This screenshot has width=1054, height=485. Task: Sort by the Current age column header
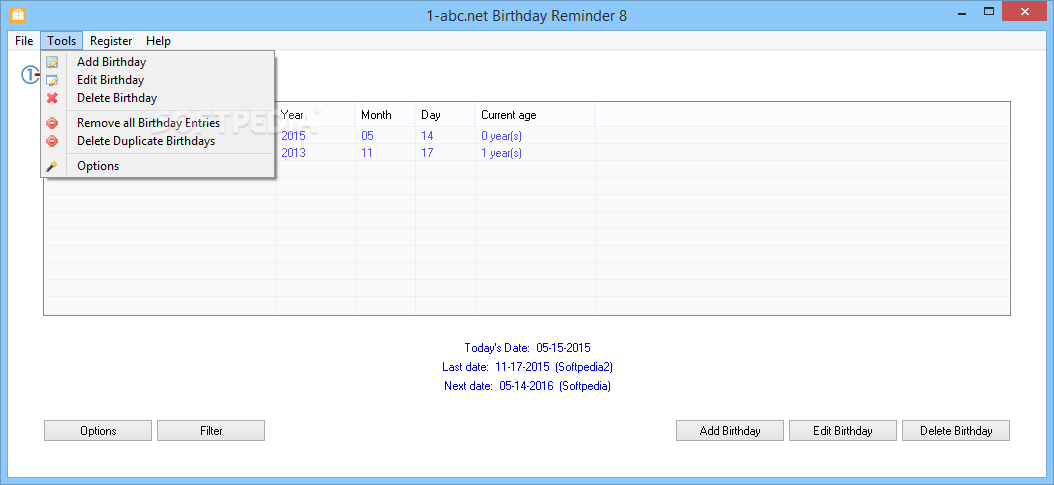534,115
